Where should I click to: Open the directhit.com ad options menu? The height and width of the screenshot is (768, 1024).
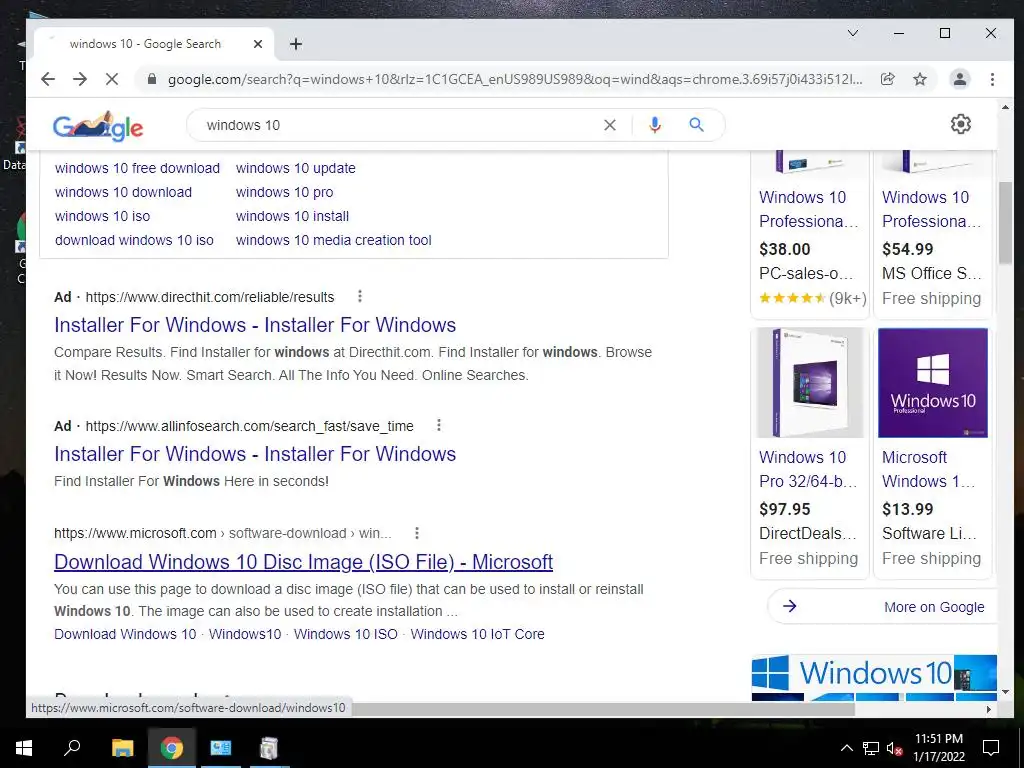point(360,296)
